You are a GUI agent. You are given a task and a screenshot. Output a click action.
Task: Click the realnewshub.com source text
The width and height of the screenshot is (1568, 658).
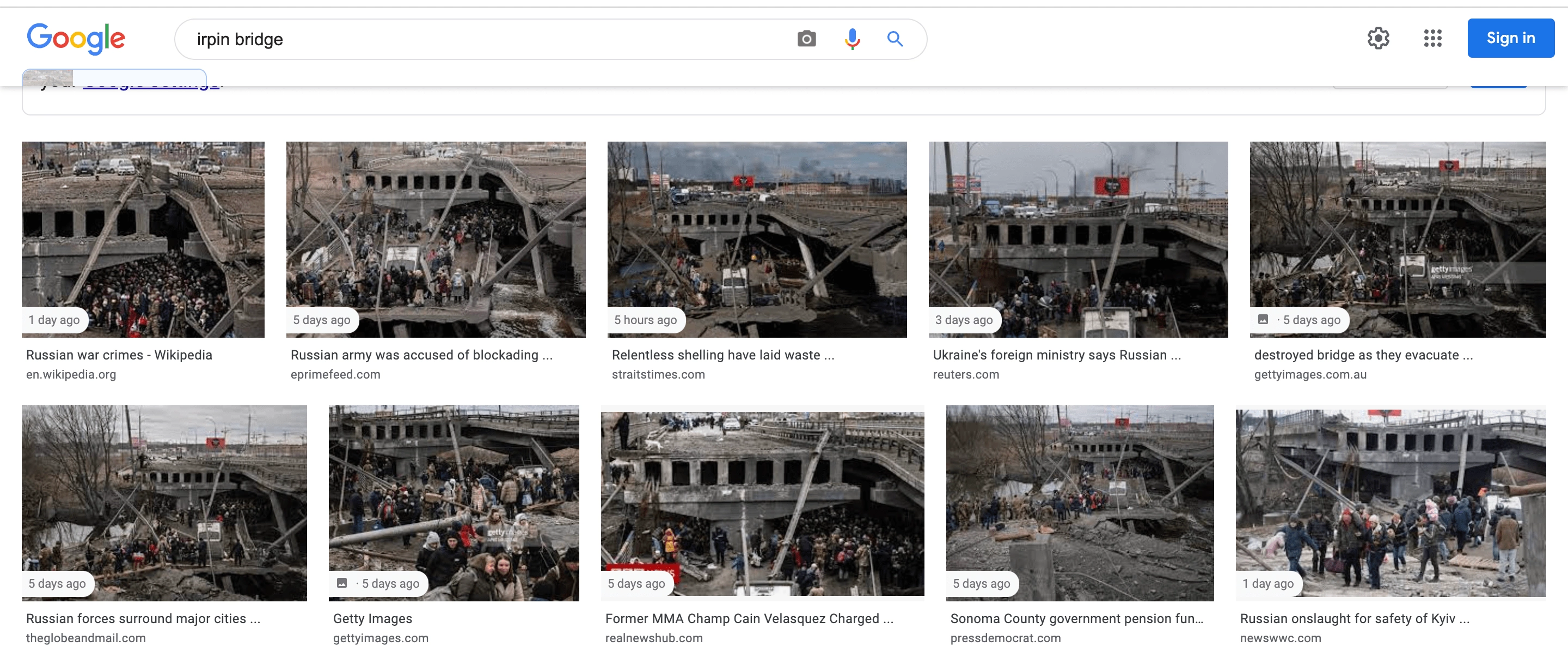pos(654,638)
